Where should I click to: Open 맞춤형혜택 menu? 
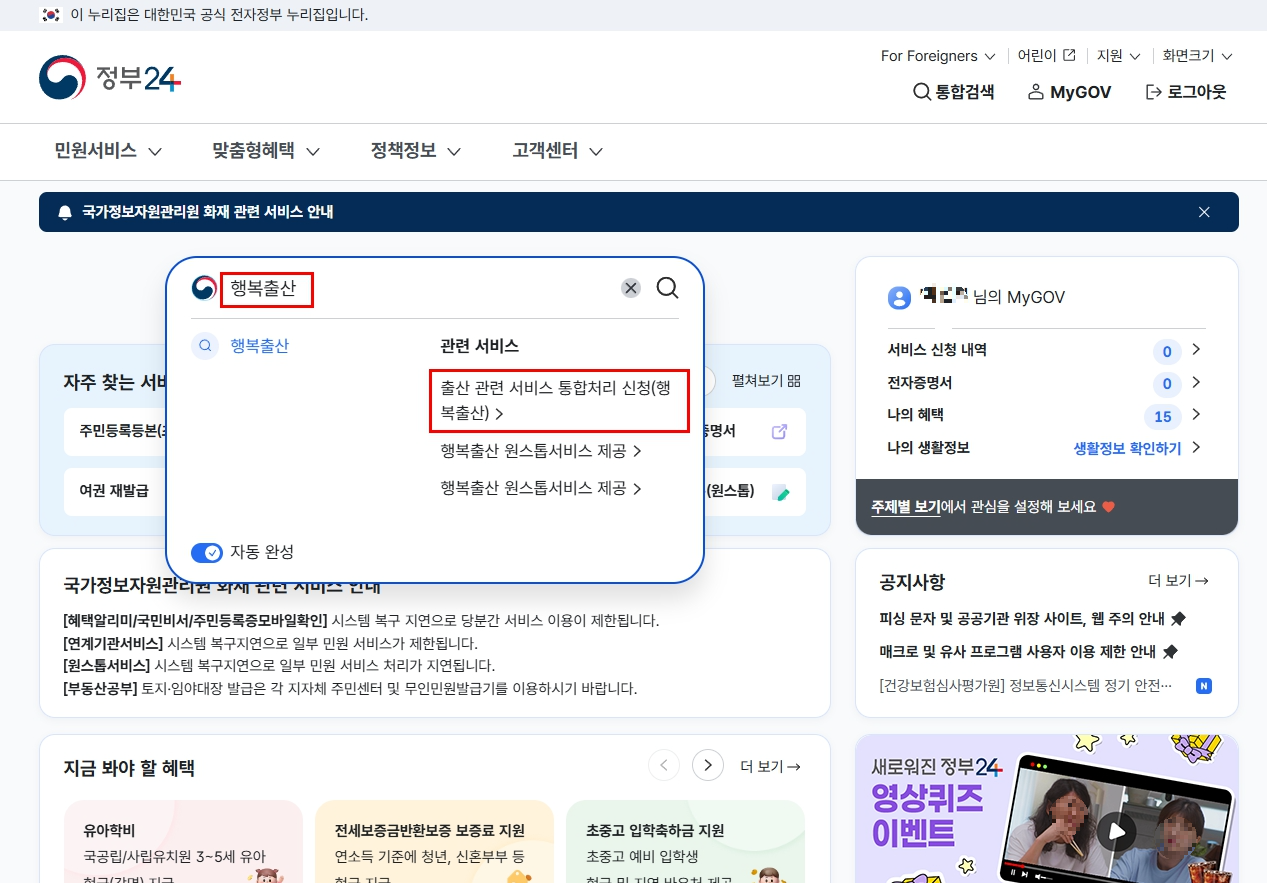click(x=266, y=151)
